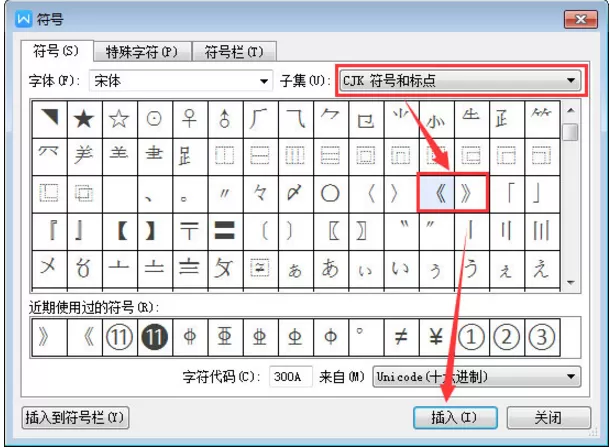Select the postal mark 〒 symbol
The height and width of the screenshot is (448, 610).
pos(190,231)
